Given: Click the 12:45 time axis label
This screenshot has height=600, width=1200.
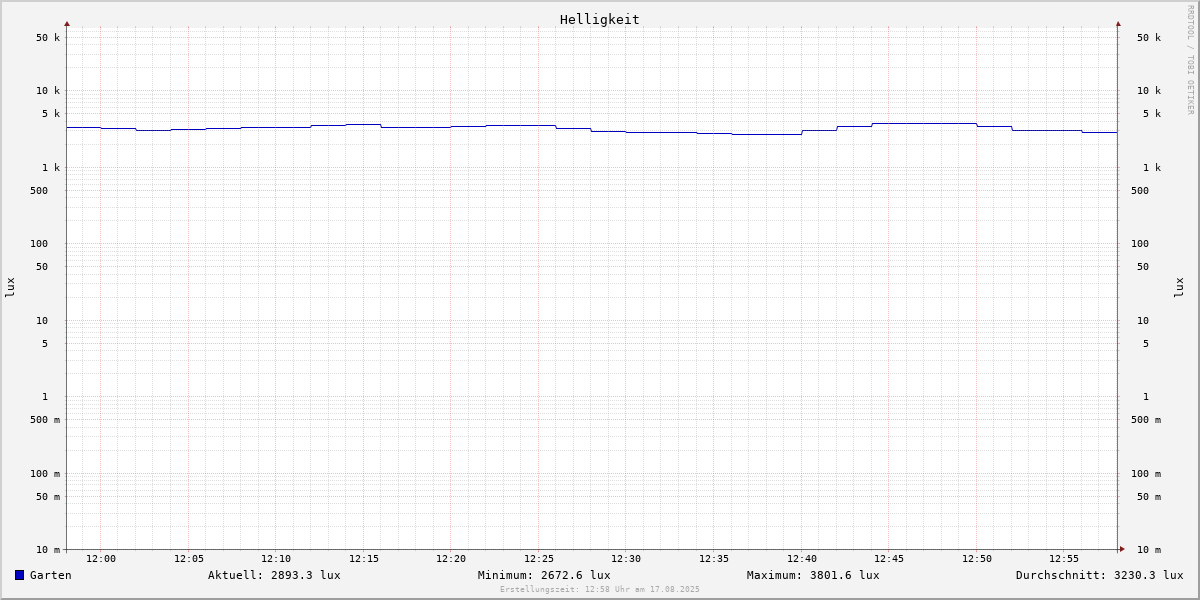Looking at the screenshot, I should tap(889, 559).
